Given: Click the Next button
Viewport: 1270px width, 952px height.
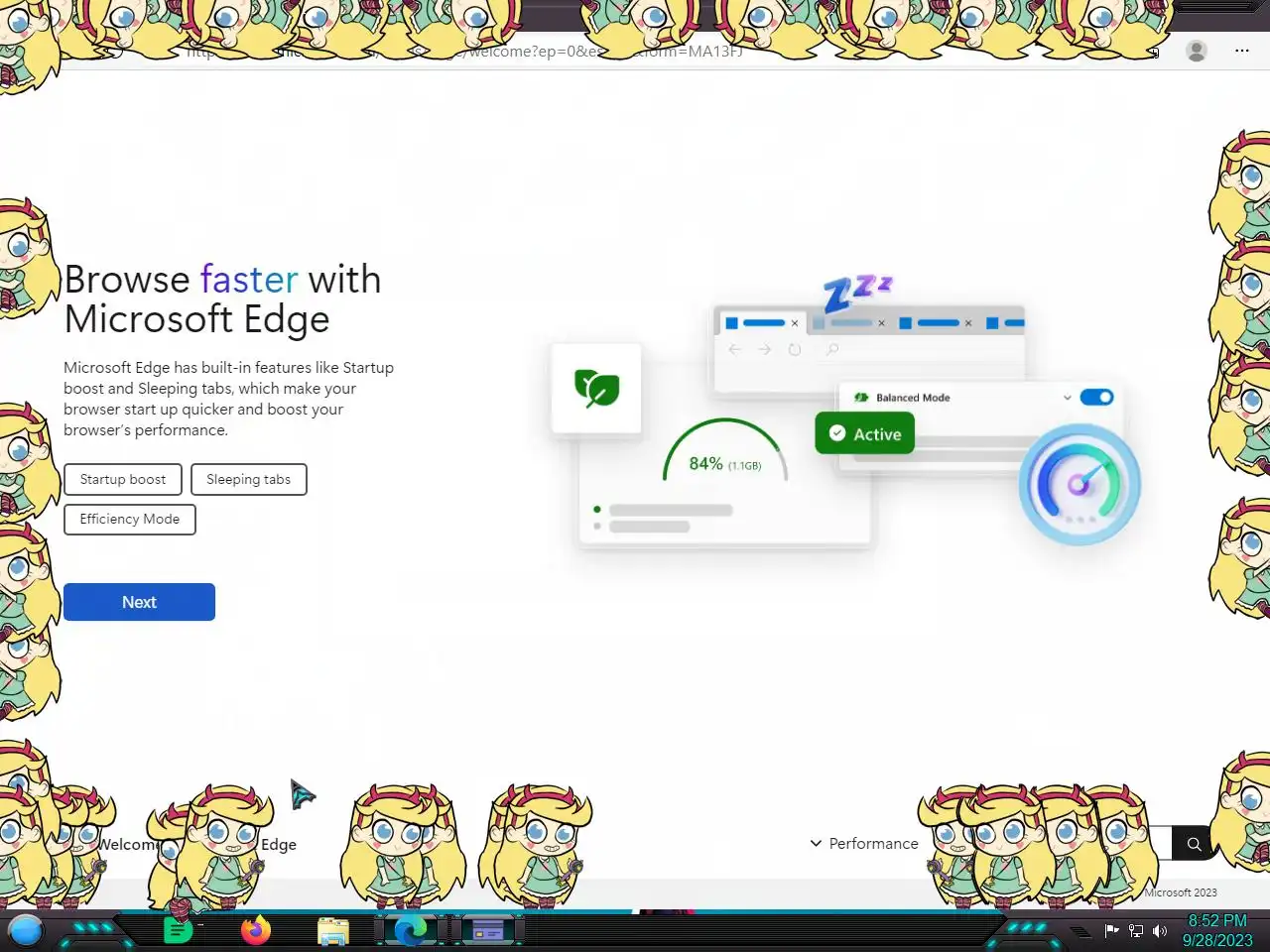Looking at the screenshot, I should [x=139, y=602].
